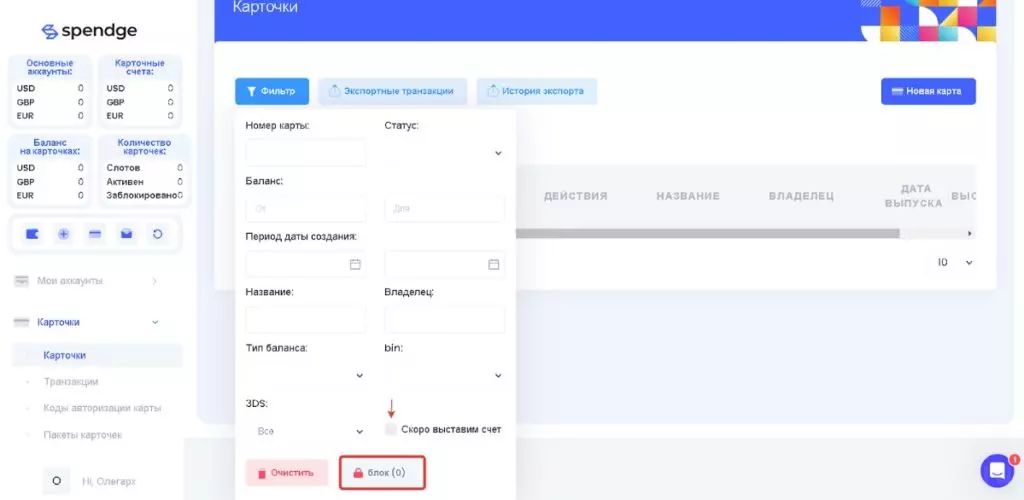Focus the balance 'От' input field

(x=306, y=208)
